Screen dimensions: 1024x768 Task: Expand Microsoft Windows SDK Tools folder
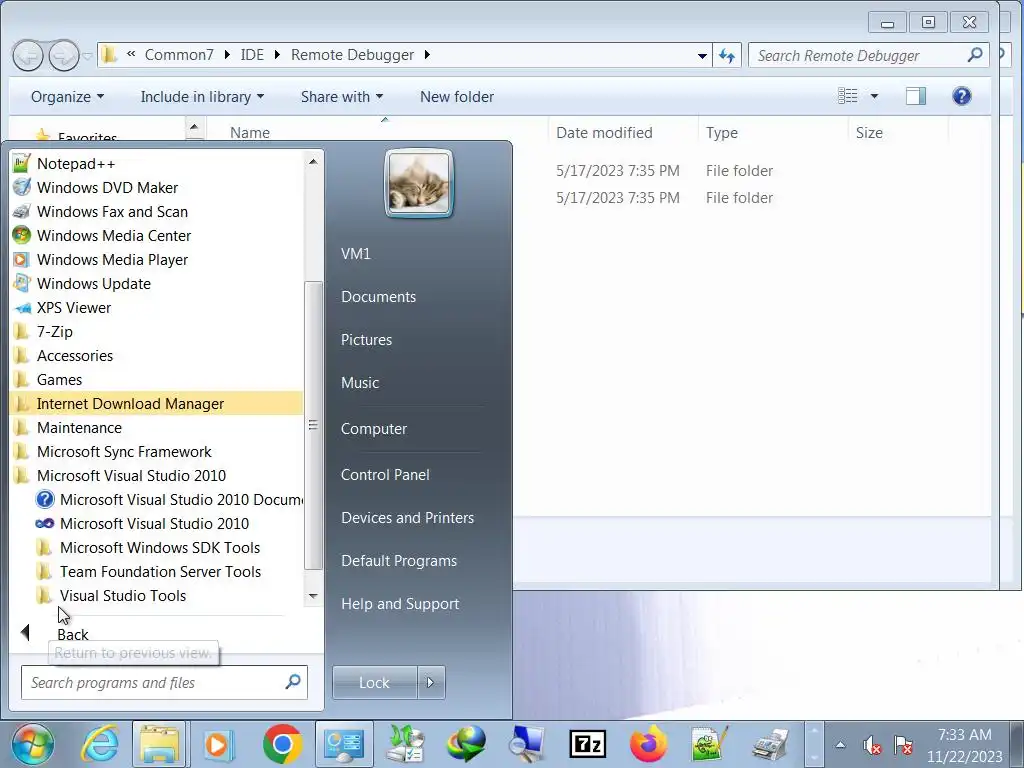point(160,548)
